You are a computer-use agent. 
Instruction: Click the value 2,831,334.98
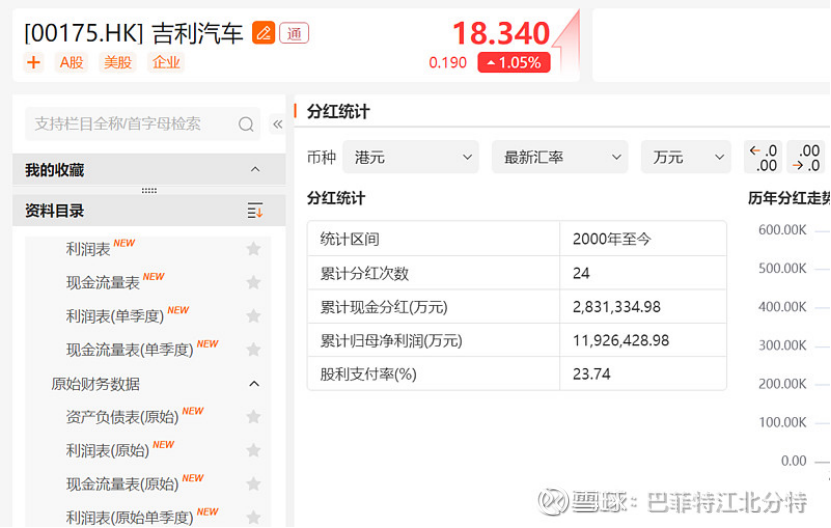[x=616, y=307]
